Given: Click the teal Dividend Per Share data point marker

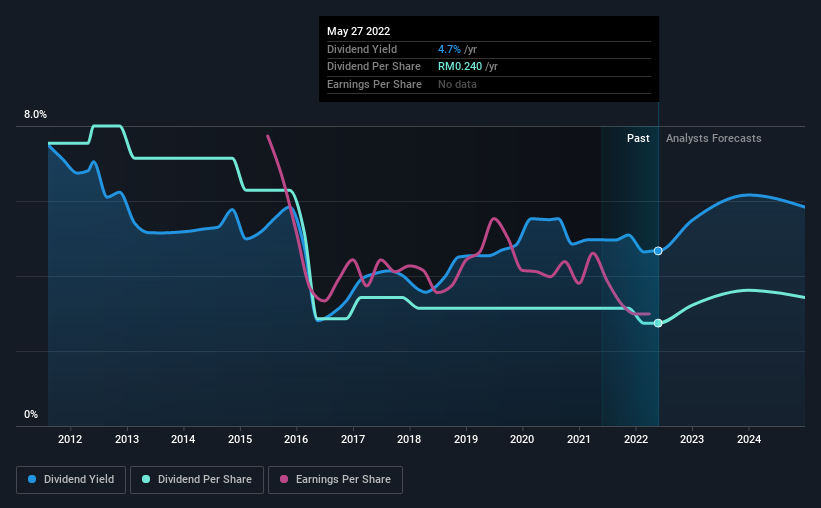Looking at the screenshot, I should [658, 323].
